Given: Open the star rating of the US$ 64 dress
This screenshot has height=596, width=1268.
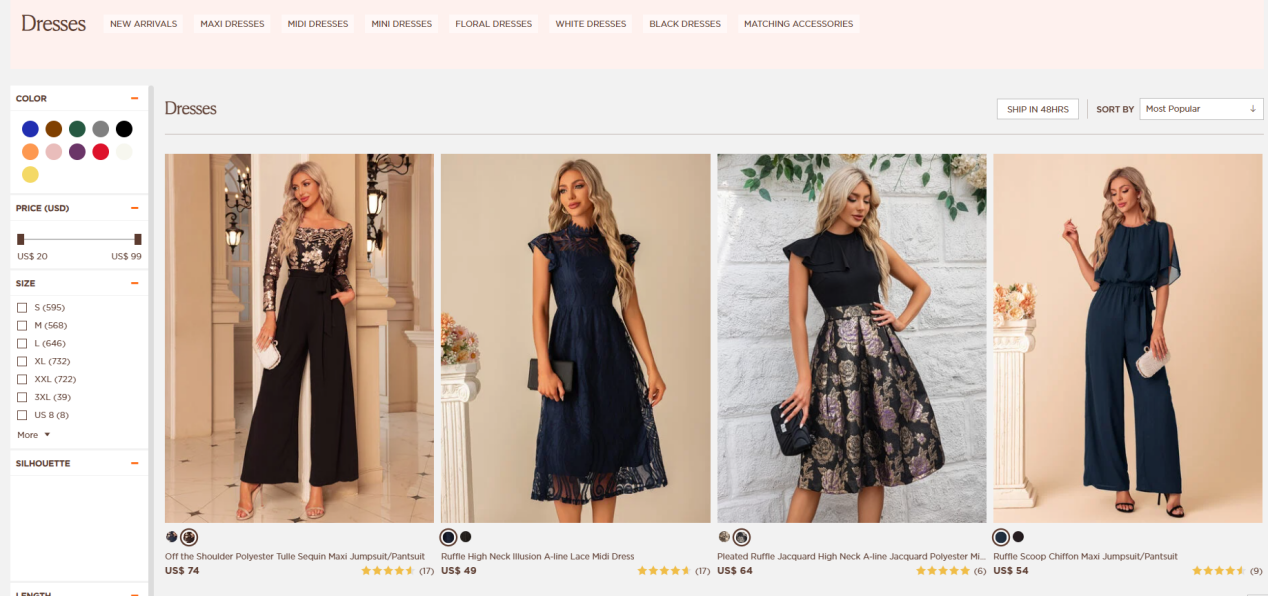Looking at the screenshot, I should pyautogui.click(x=942, y=571).
